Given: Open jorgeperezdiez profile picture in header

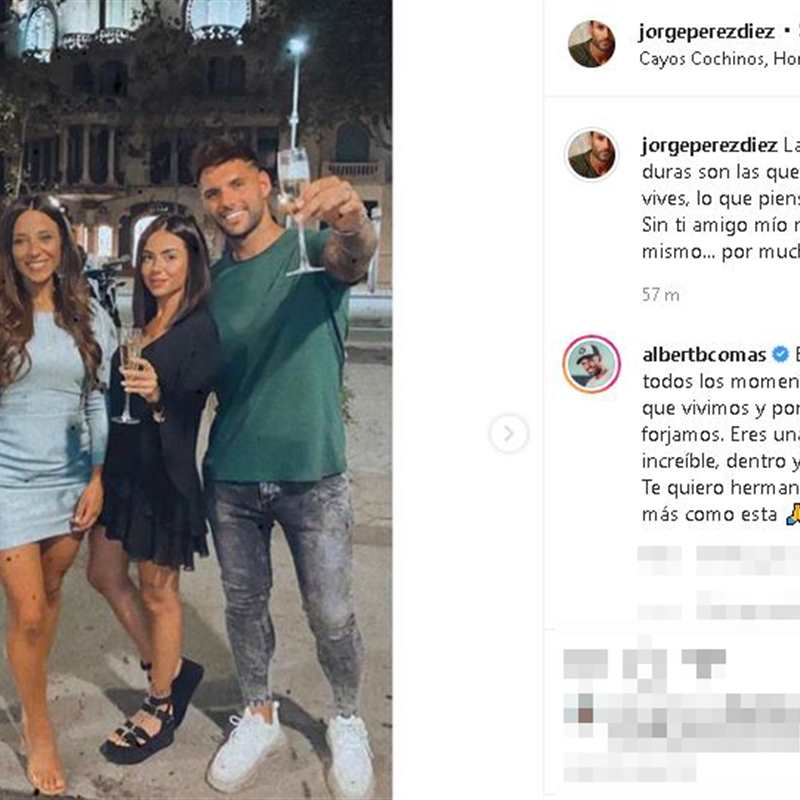Looking at the screenshot, I should pos(591,44).
